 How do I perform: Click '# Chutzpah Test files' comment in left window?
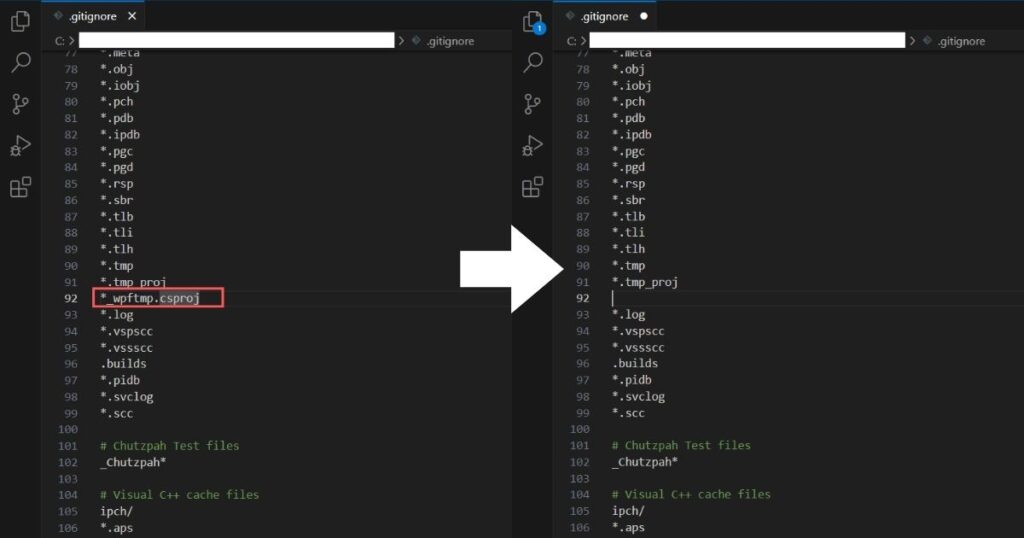(x=170, y=446)
